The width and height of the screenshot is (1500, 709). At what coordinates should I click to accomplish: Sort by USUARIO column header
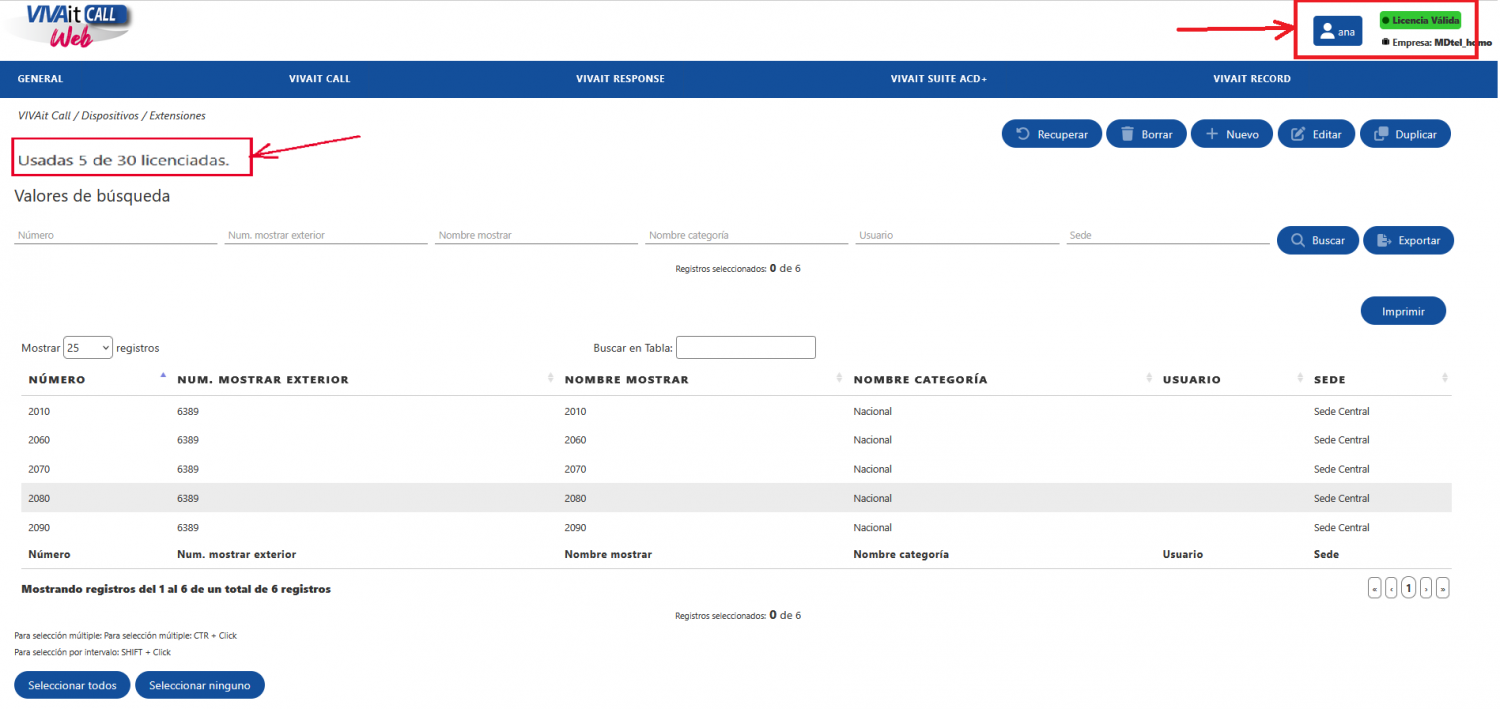[x=1231, y=380]
